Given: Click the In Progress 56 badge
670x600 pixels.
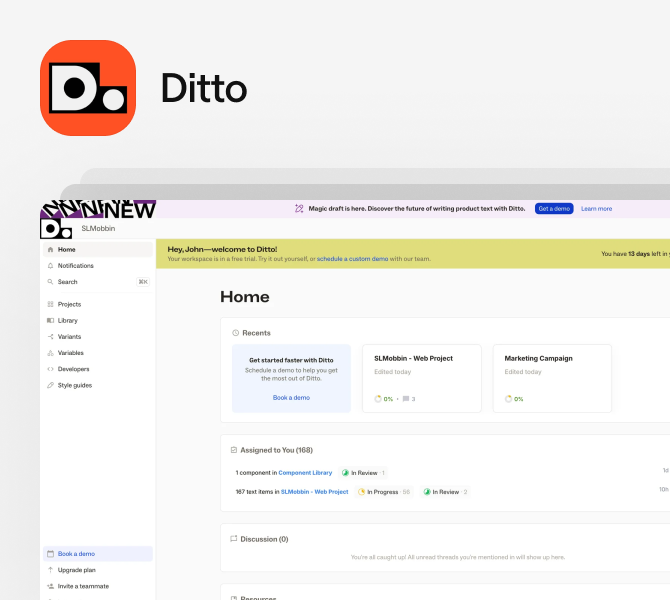Looking at the screenshot, I should [x=384, y=492].
